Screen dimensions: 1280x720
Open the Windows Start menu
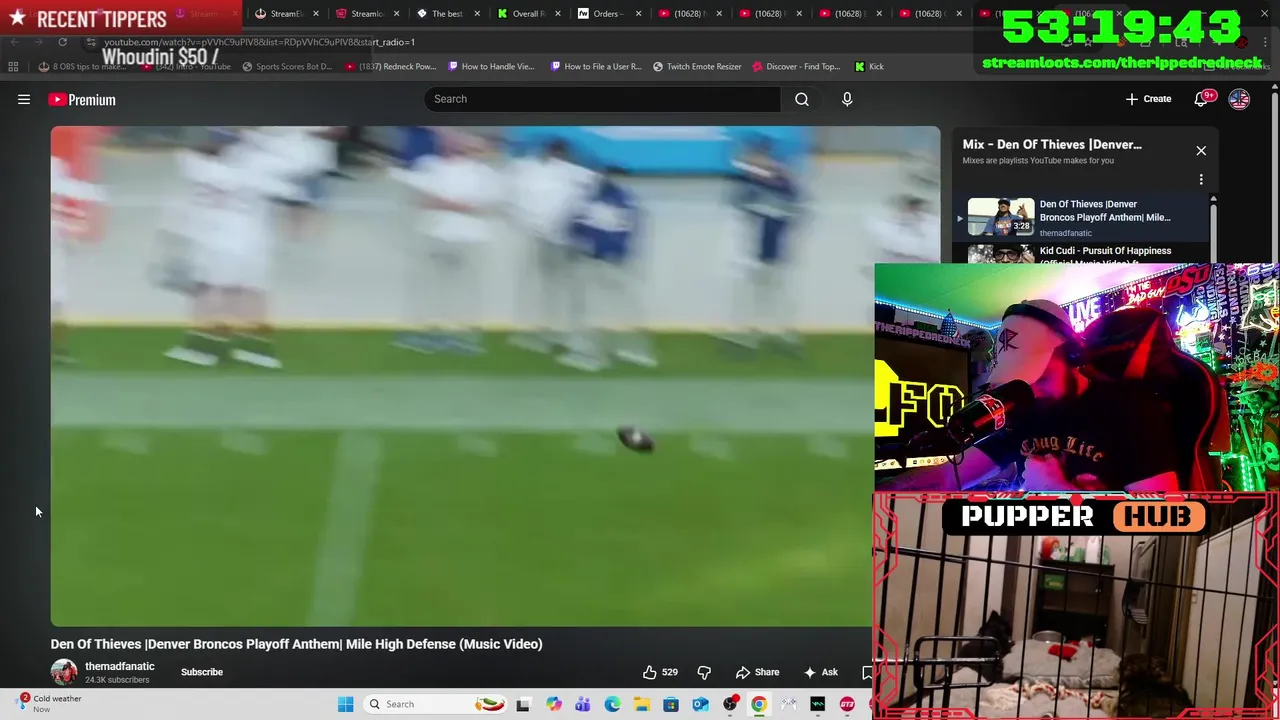(345, 704)
